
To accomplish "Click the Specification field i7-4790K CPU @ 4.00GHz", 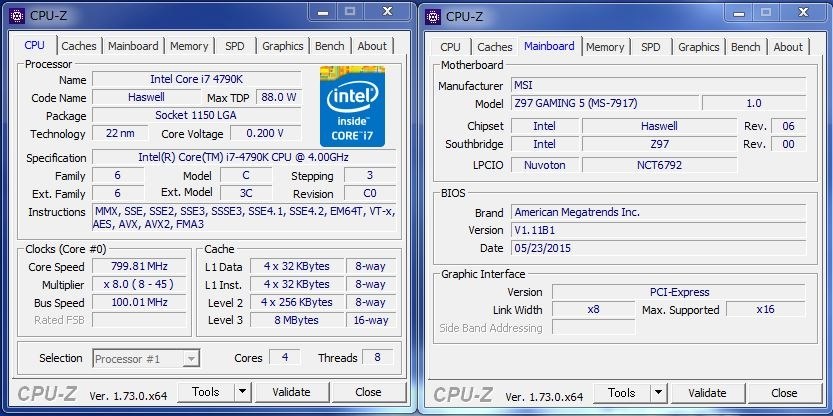I will click(244, 157).
